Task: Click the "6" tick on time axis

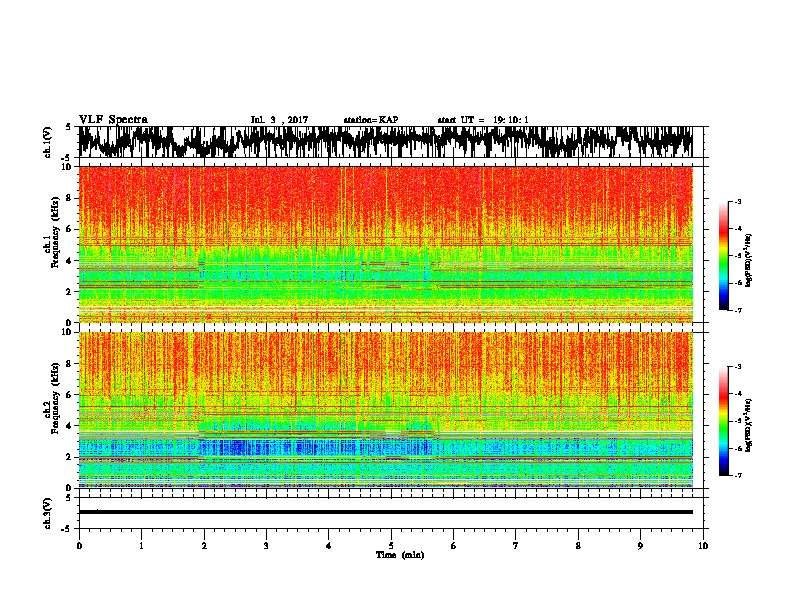Action: pos(454,546)
